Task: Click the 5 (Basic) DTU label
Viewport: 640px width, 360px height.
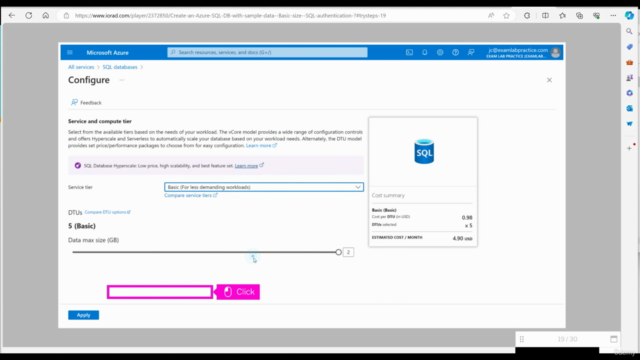Action: 82,226
